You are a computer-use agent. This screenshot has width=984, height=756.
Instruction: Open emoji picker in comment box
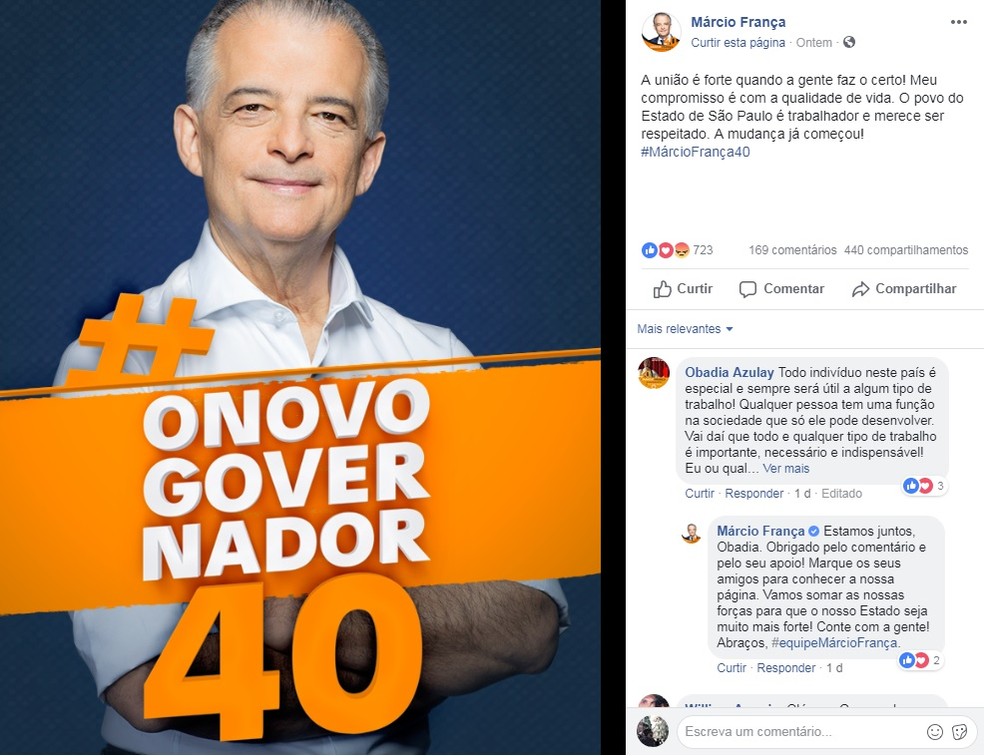click(x=934, y=732)
